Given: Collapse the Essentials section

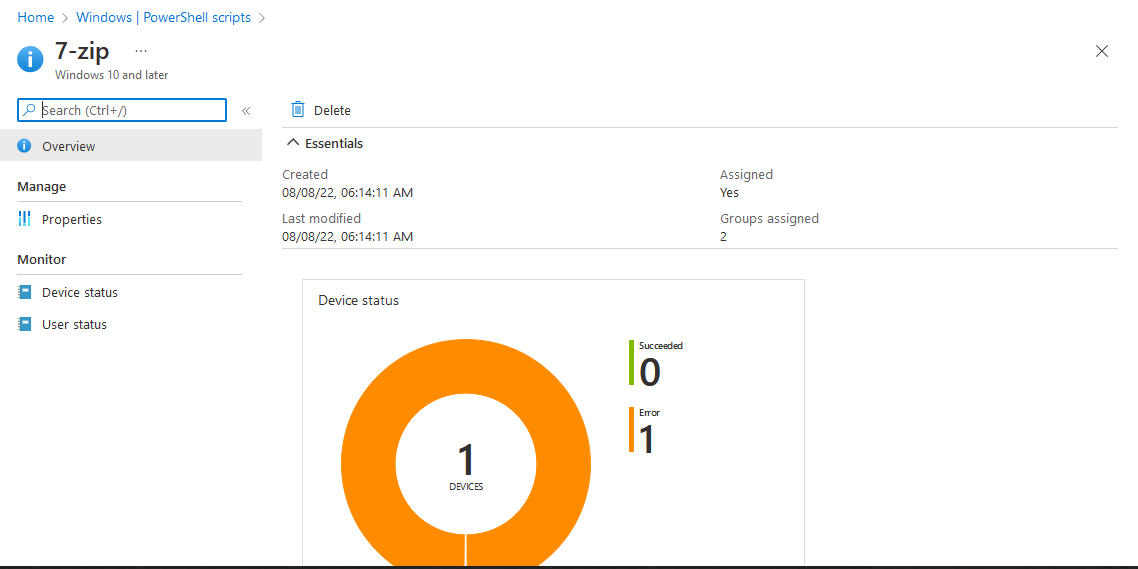Looking at the screenshot, I should (325, 144).
